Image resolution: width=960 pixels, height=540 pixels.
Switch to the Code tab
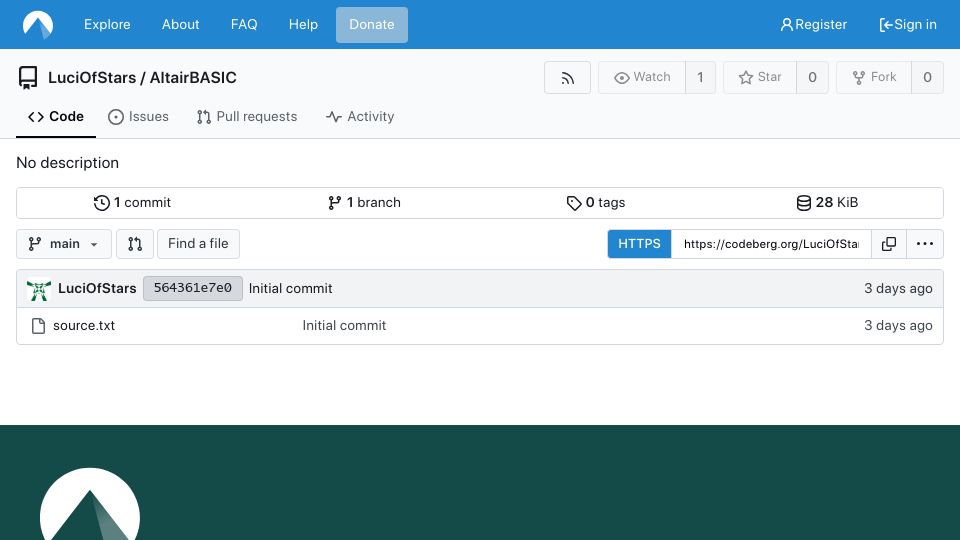56,116
